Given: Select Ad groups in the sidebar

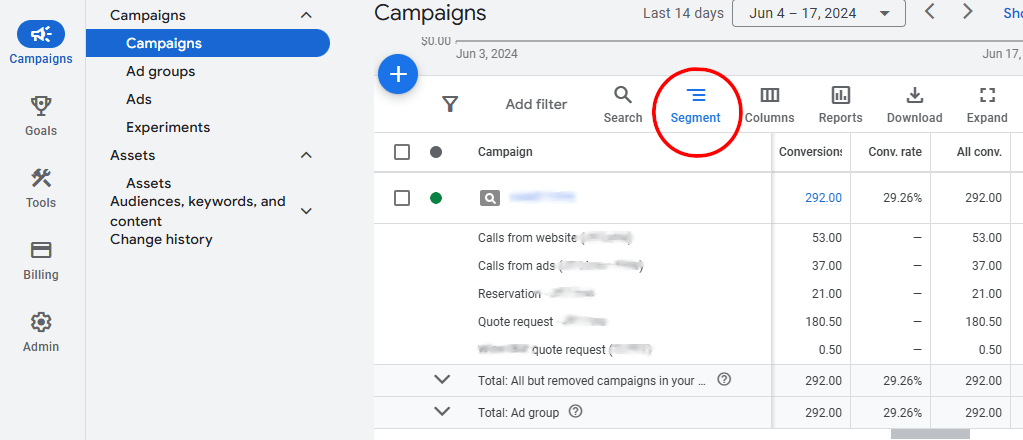Looking at the screenshot, I should point(160,71).
